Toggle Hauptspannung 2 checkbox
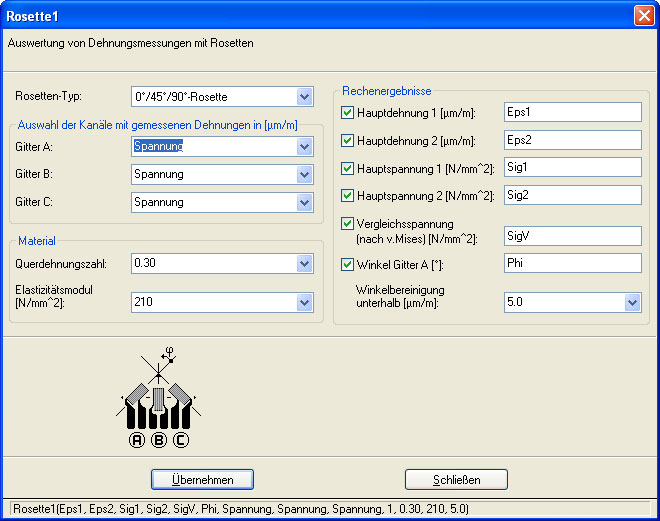660x521 pixels. coord(348,196)
